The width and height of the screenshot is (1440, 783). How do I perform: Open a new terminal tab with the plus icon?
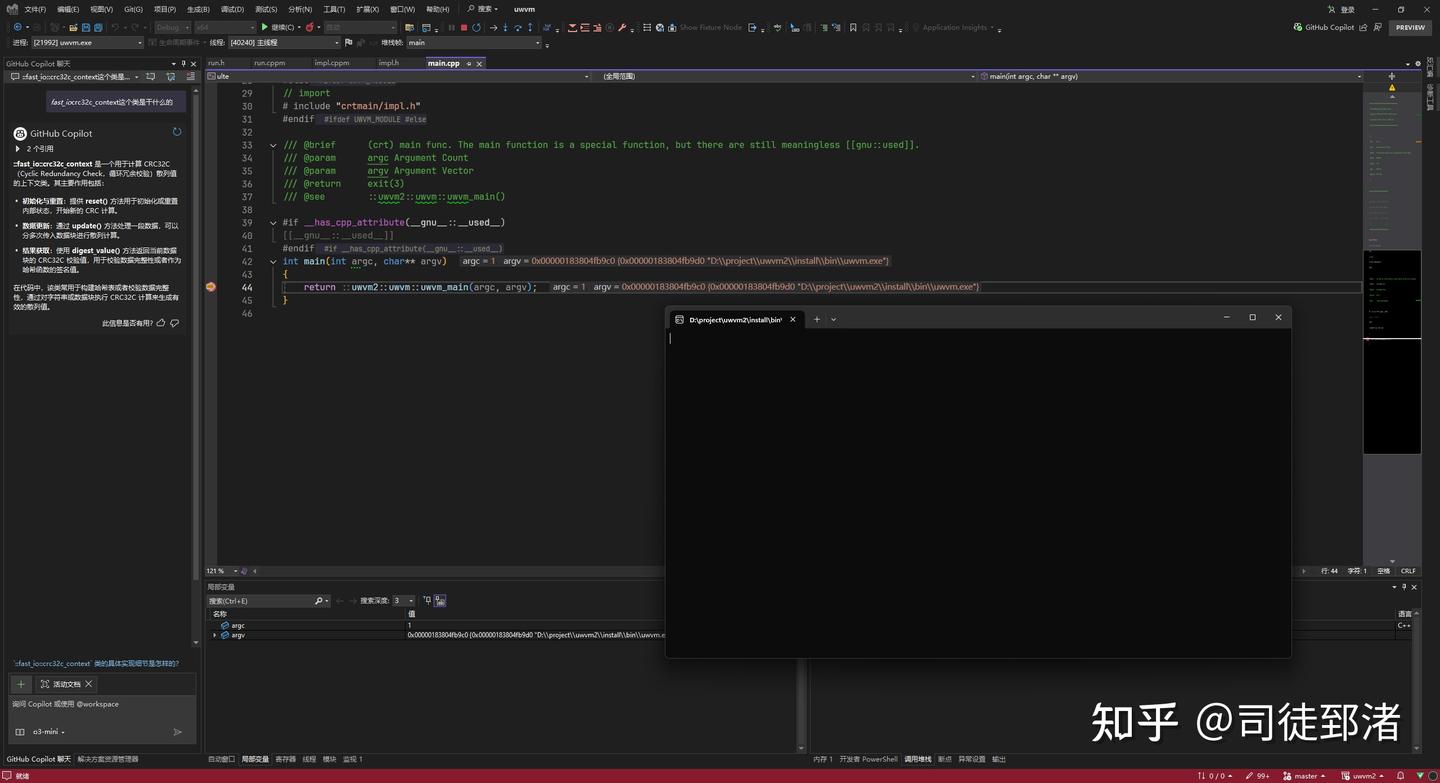816,318
